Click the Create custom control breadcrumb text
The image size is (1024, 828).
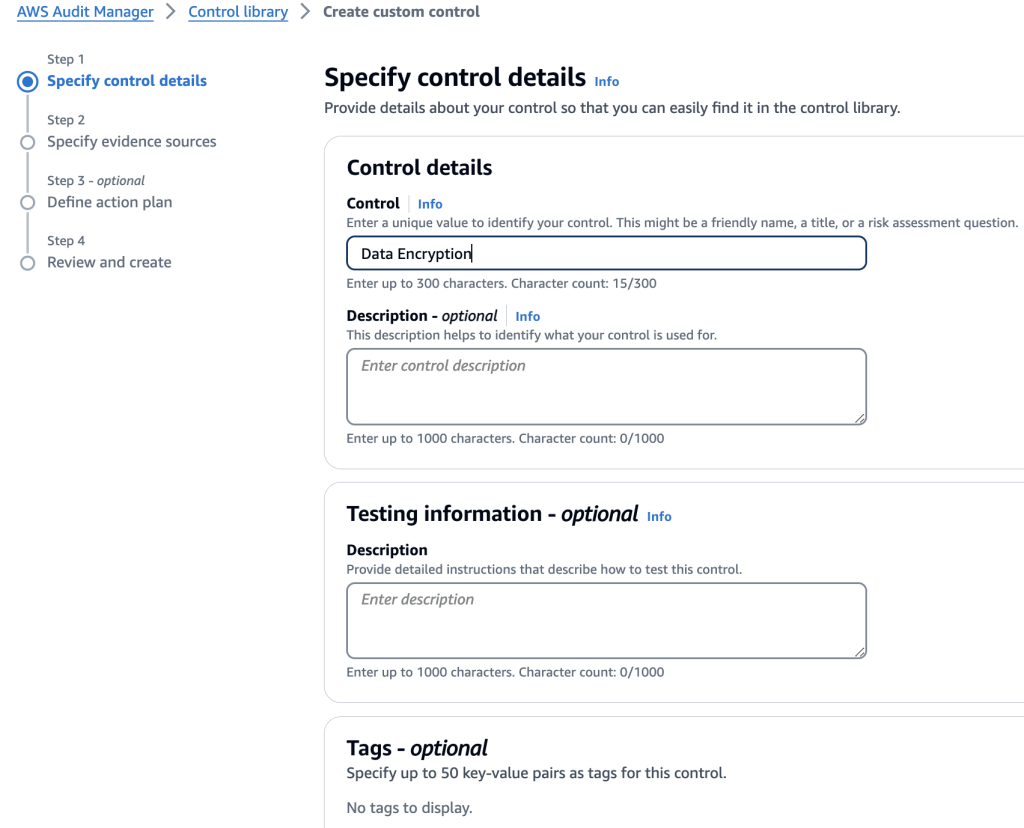tap(401, 12)
